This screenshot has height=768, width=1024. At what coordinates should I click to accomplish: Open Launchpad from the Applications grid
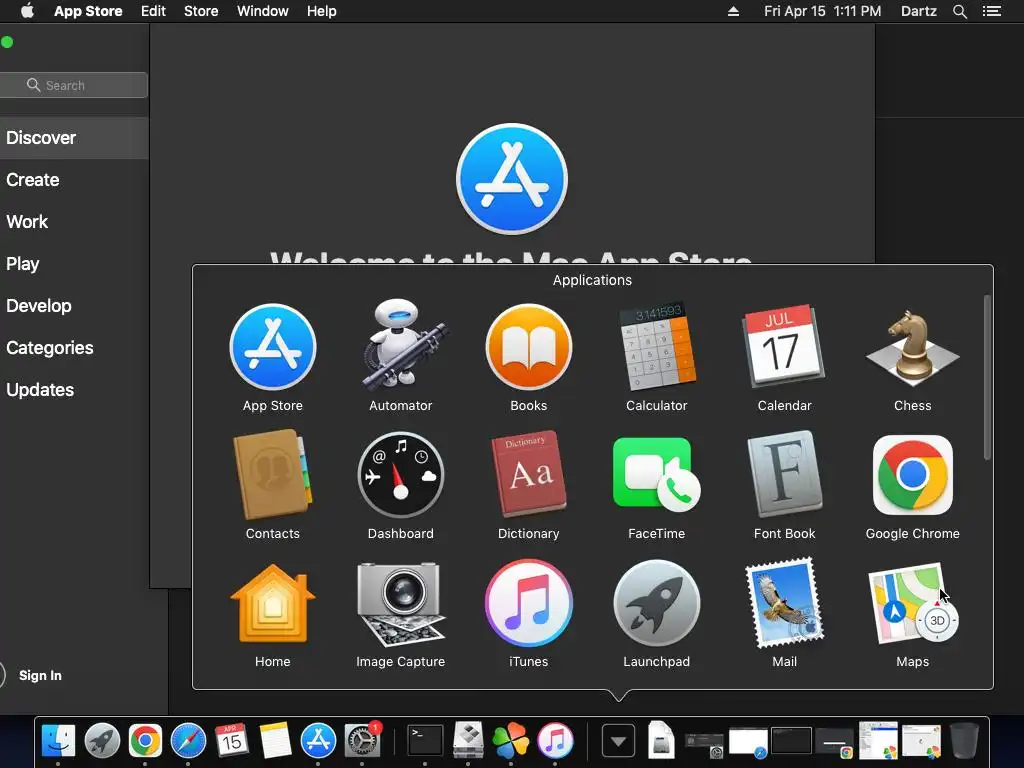(x=657, y=603)
